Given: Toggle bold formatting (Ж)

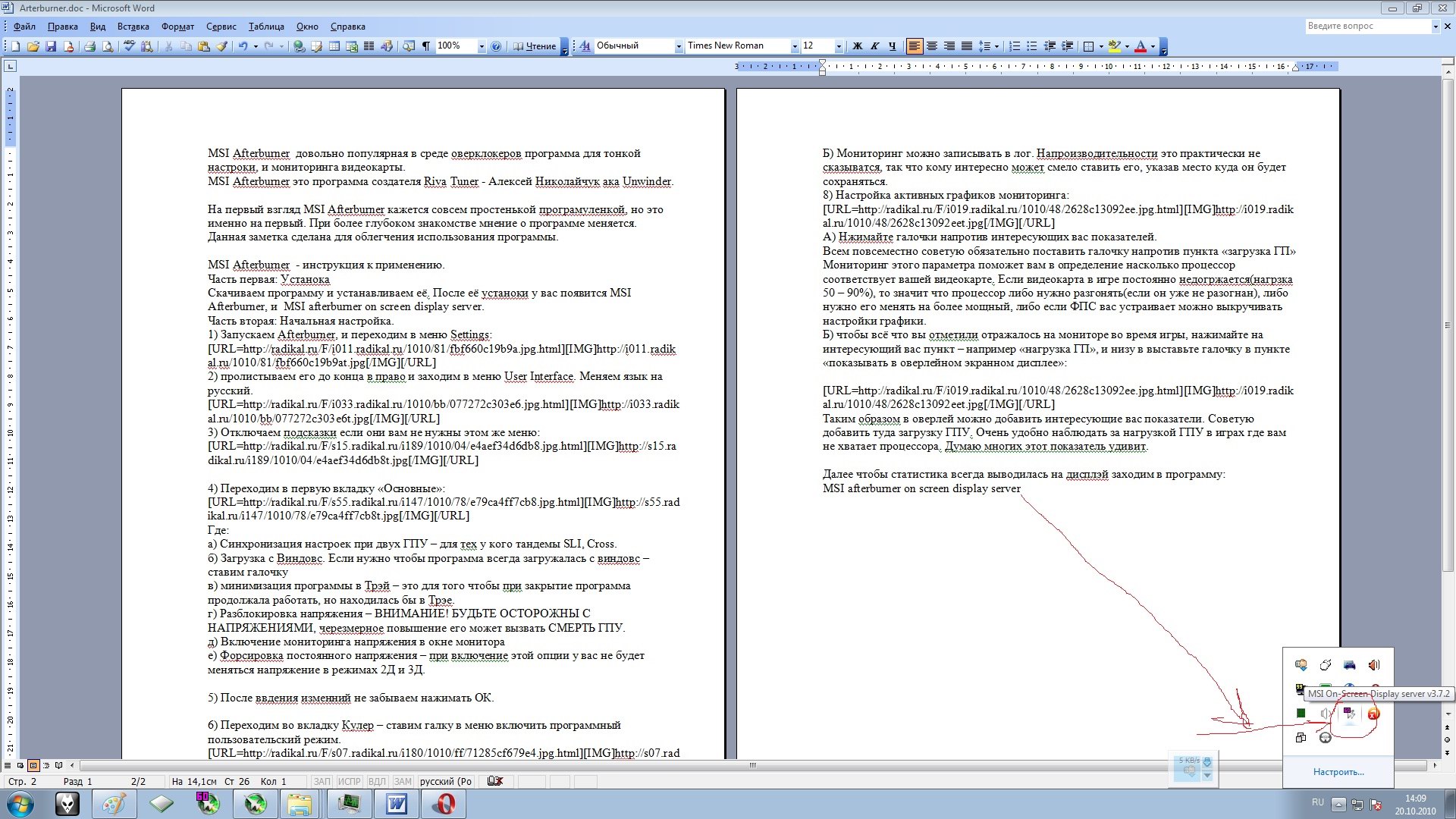Looking at the screenshot, I should coord(858,46).
